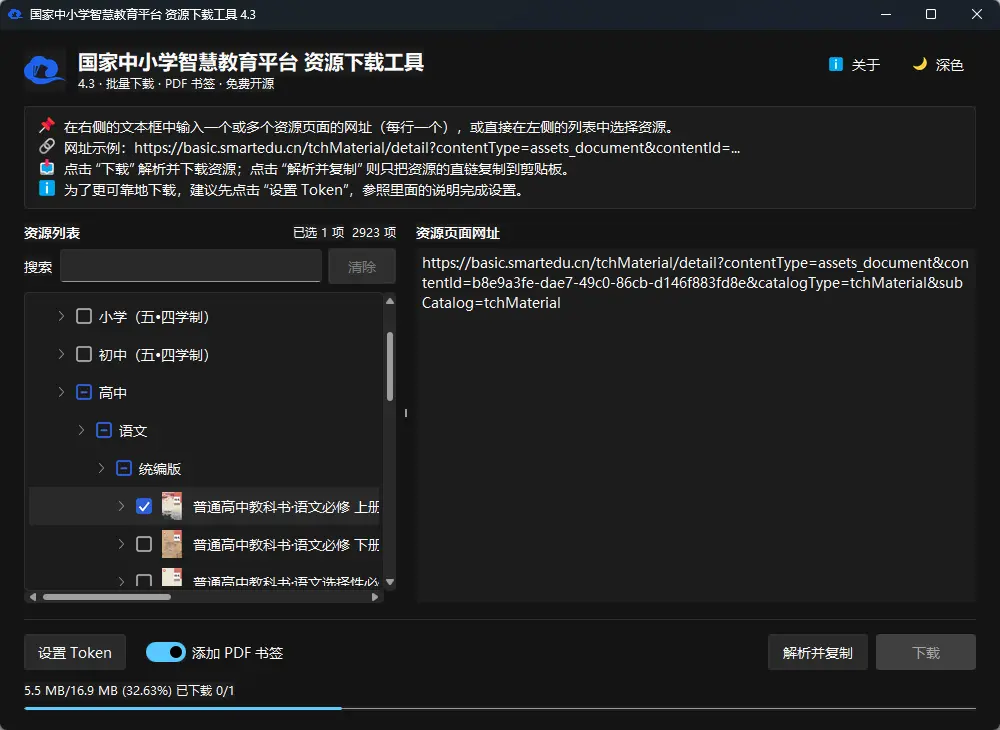Click the 已选 1 项 counter text
1000x730 pixels.
pos(318,233)
